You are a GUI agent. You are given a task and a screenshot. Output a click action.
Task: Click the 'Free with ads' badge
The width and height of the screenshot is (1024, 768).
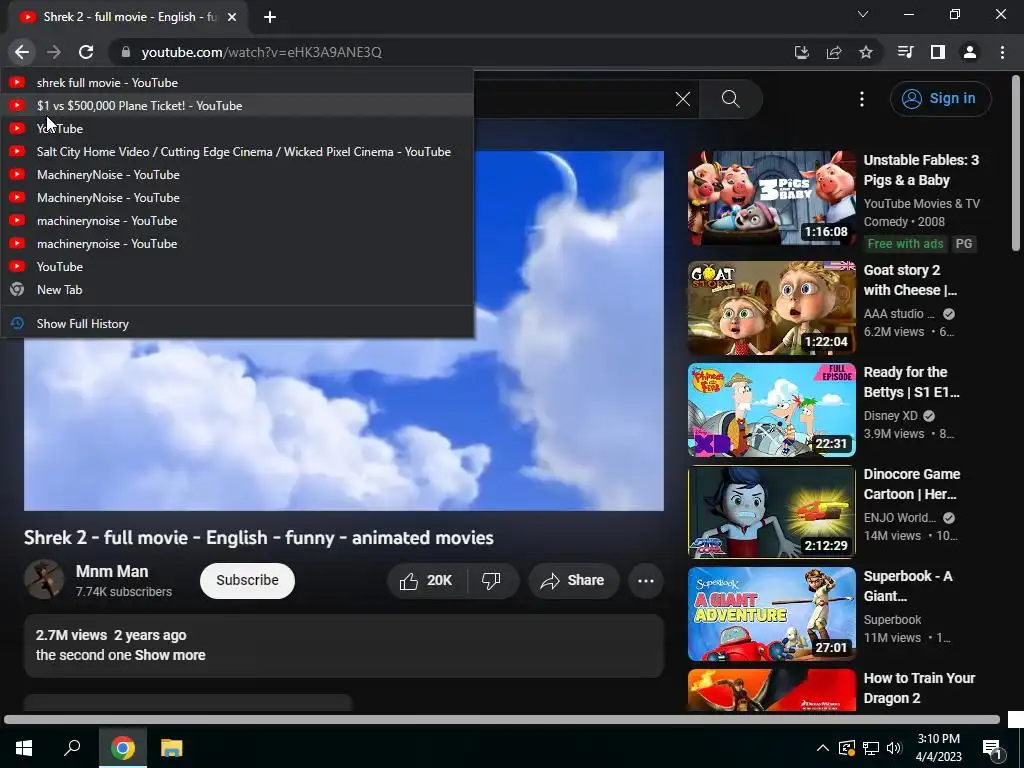[905, 244]
